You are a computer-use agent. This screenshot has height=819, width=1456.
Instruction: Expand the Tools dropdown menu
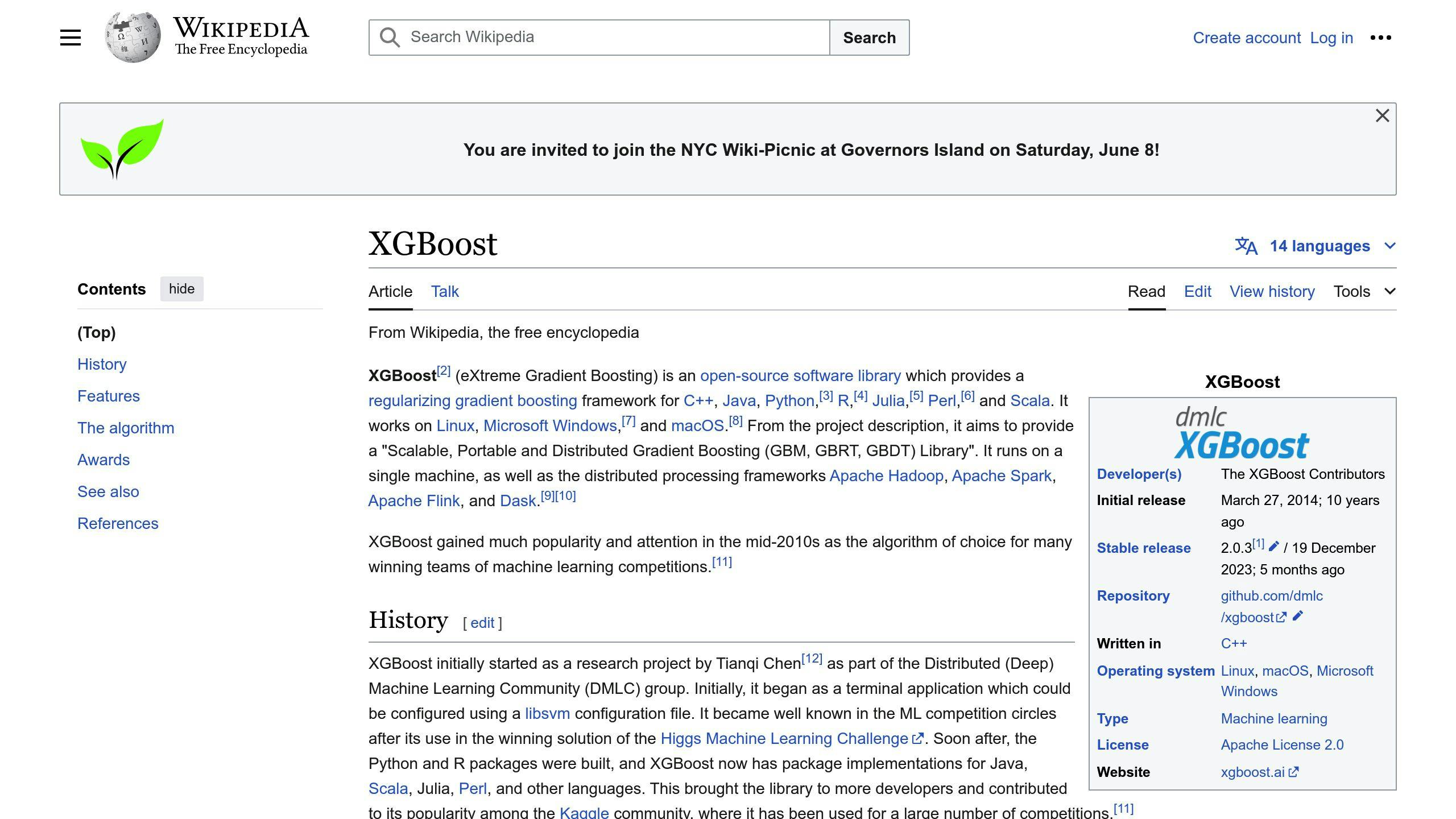1364,291
